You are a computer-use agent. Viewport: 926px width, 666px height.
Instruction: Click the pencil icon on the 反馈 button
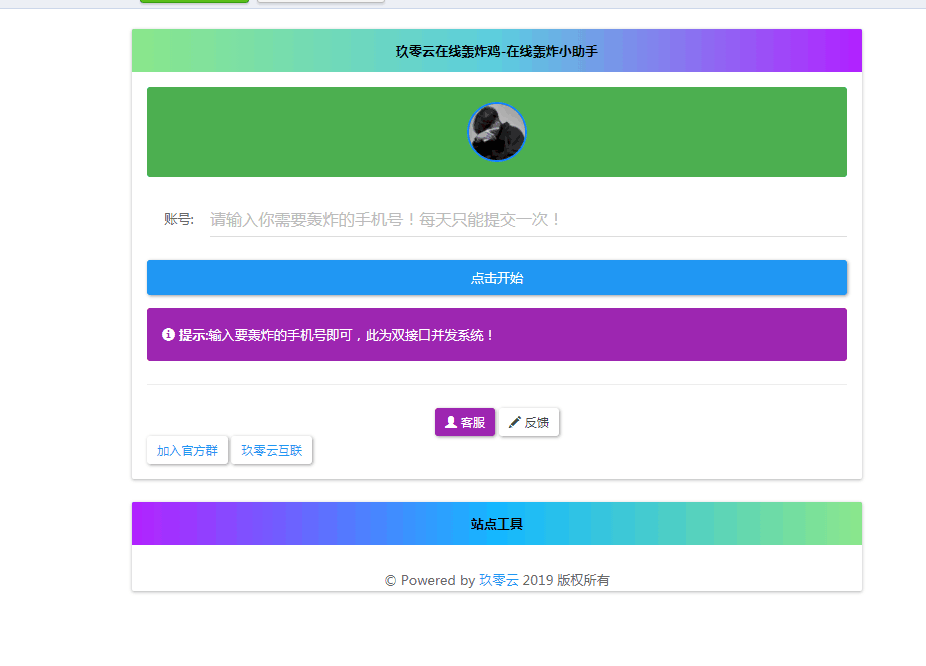point(513,421)
